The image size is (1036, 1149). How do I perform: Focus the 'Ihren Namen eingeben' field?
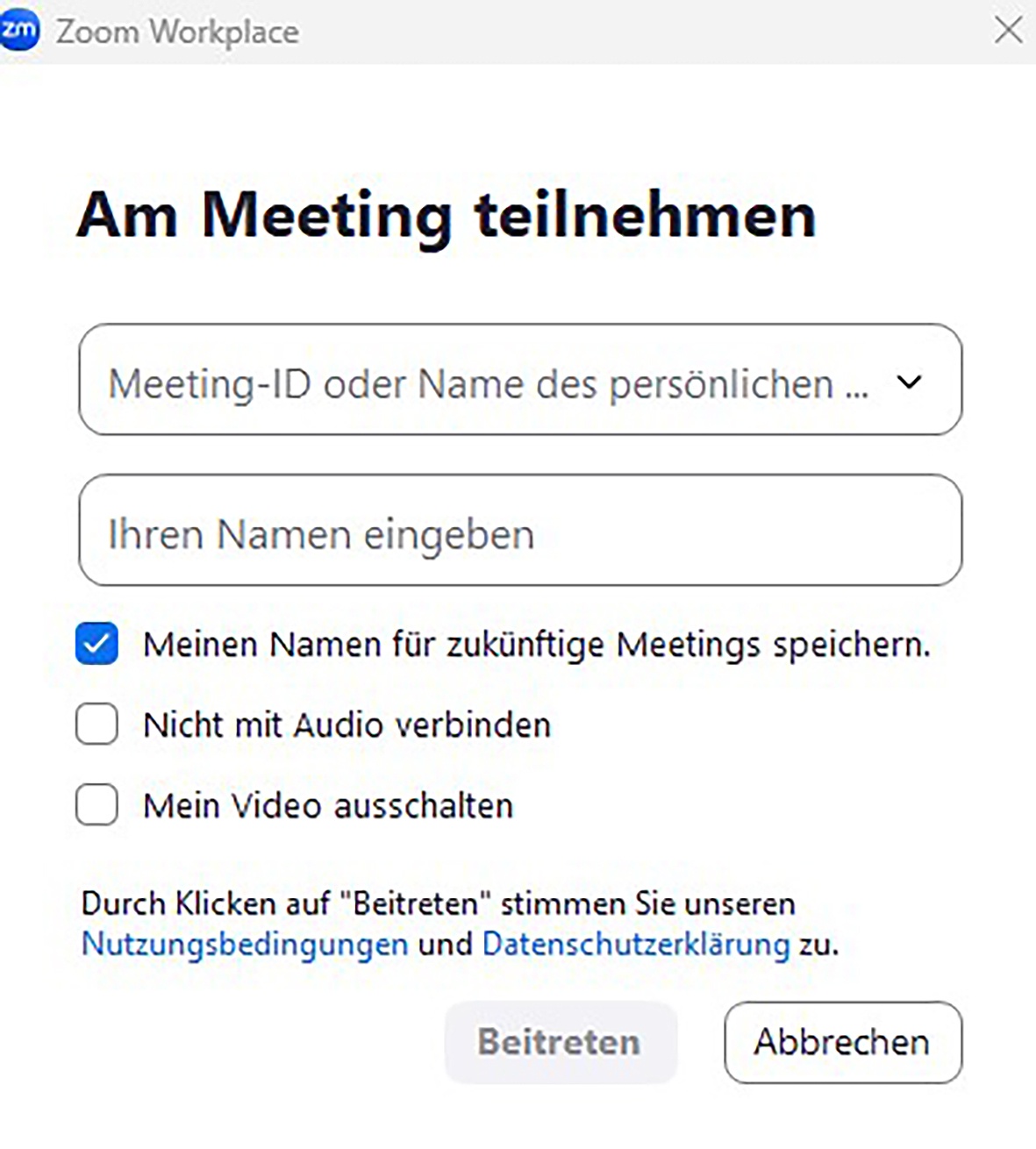(519, 531)
